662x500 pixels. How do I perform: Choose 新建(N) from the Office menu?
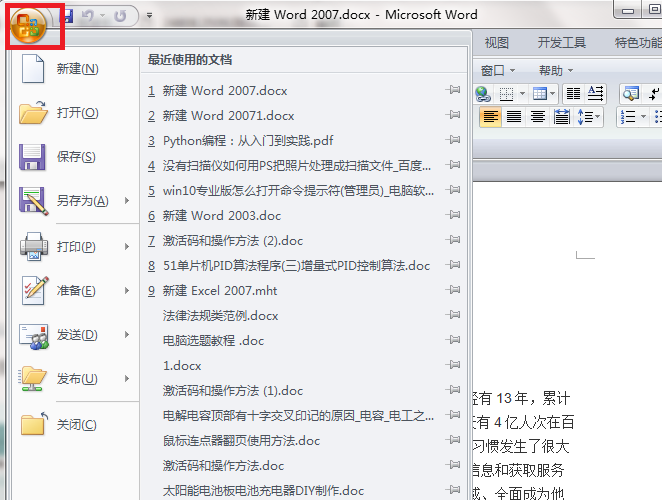[75, 69]
